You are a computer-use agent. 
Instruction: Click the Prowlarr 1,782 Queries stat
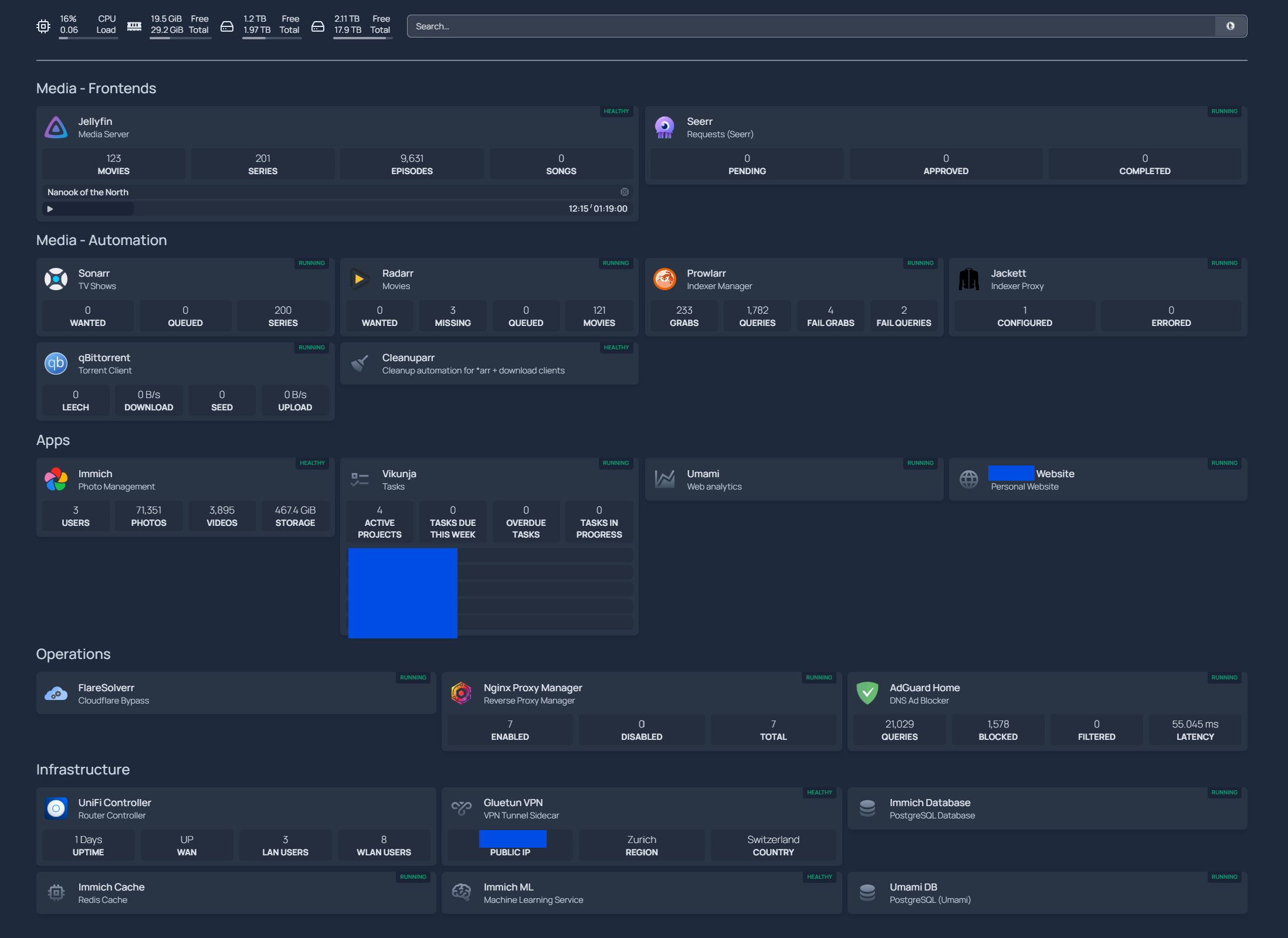tap(757, 316)
